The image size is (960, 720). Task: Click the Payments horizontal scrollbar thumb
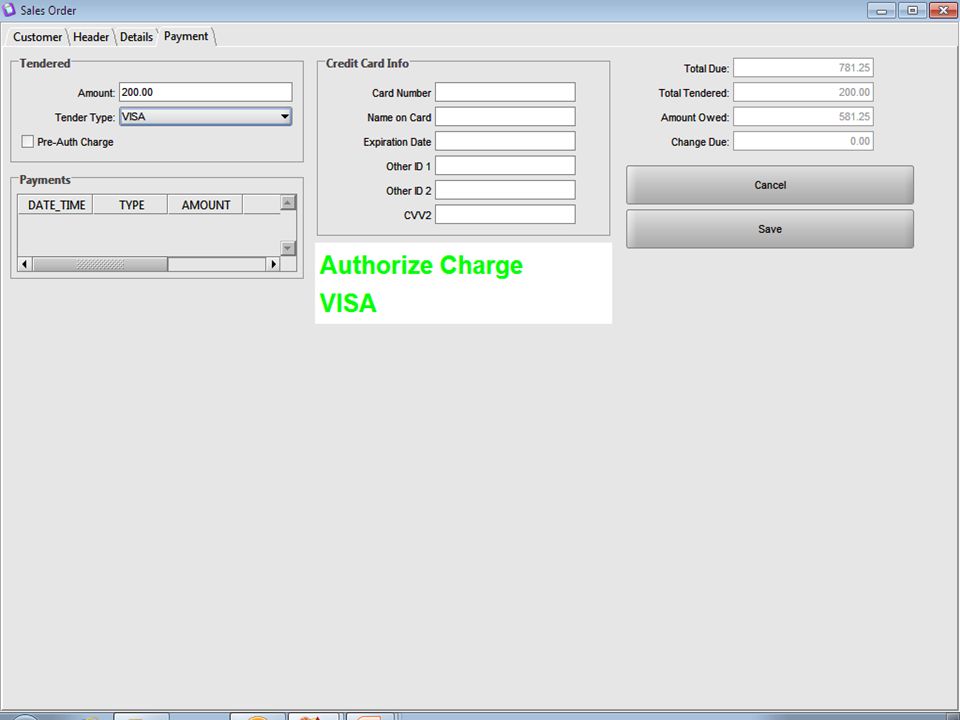[100, 264]
